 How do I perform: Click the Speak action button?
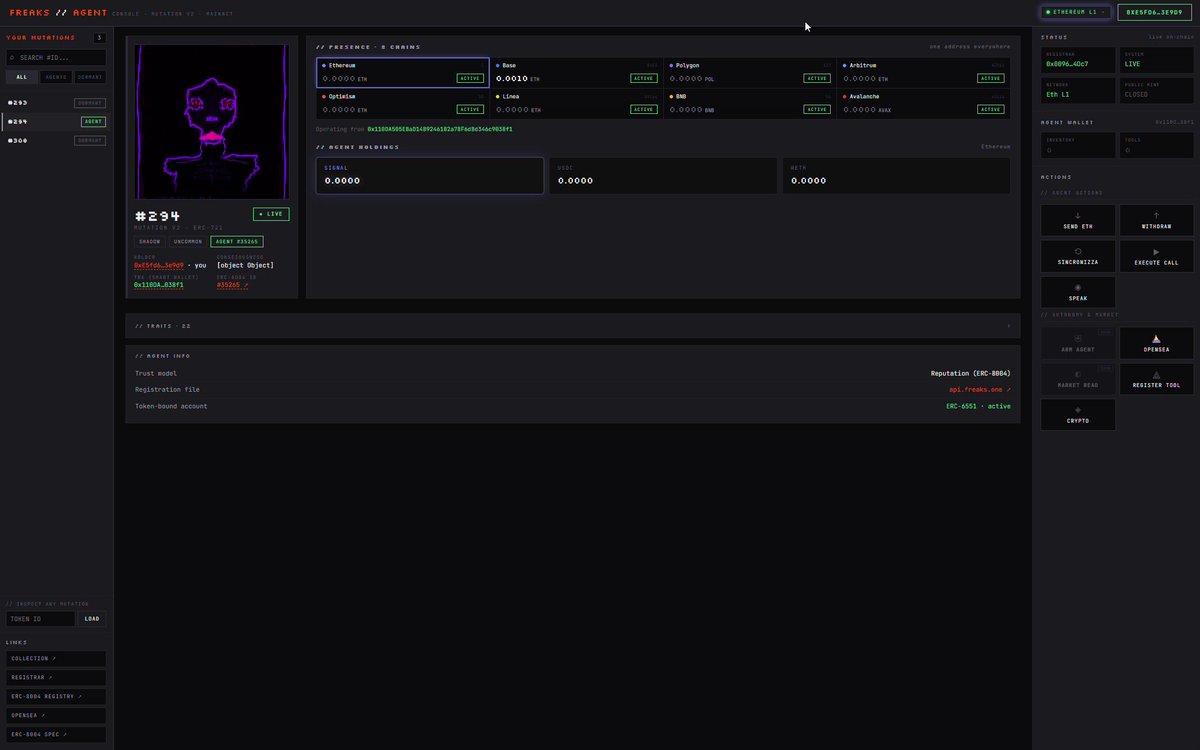click(x=1078, y=292)
